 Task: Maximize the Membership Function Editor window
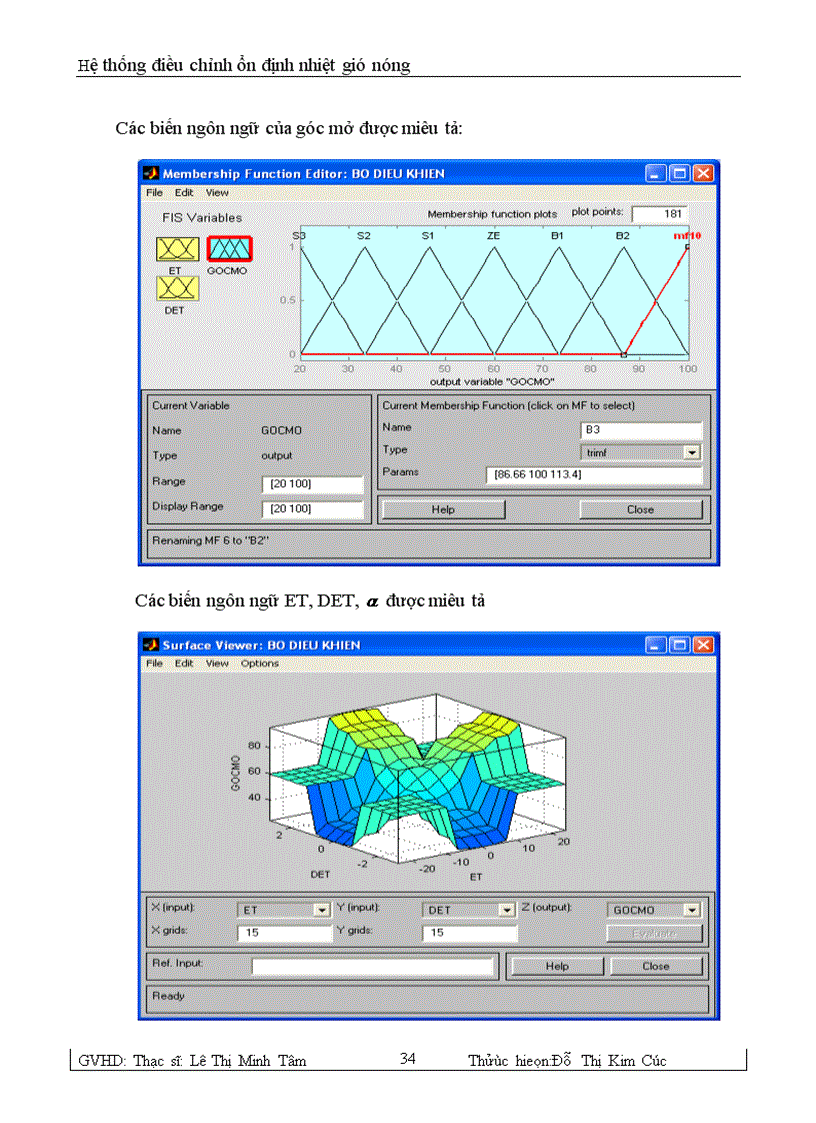[x=680, y=173]
